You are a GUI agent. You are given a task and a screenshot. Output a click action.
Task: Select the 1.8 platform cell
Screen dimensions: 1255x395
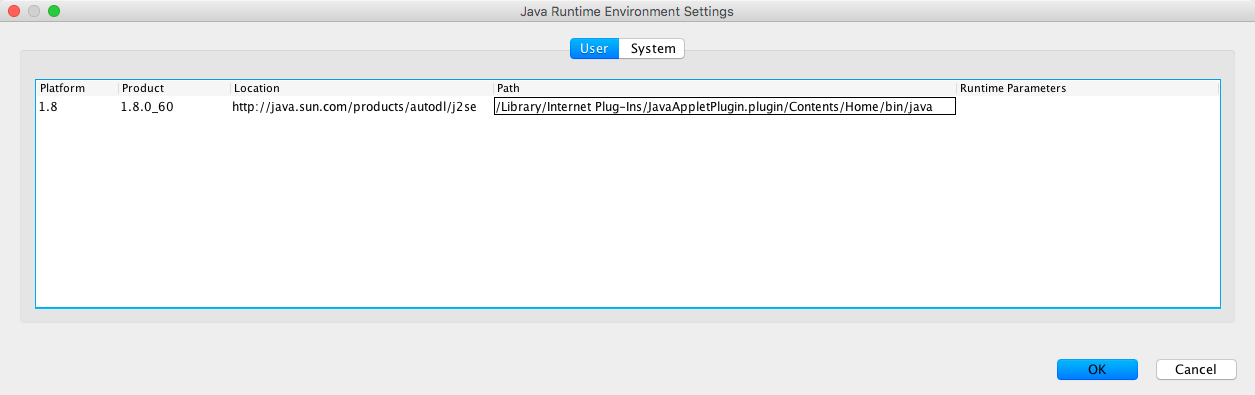click(x=77, y=106)
